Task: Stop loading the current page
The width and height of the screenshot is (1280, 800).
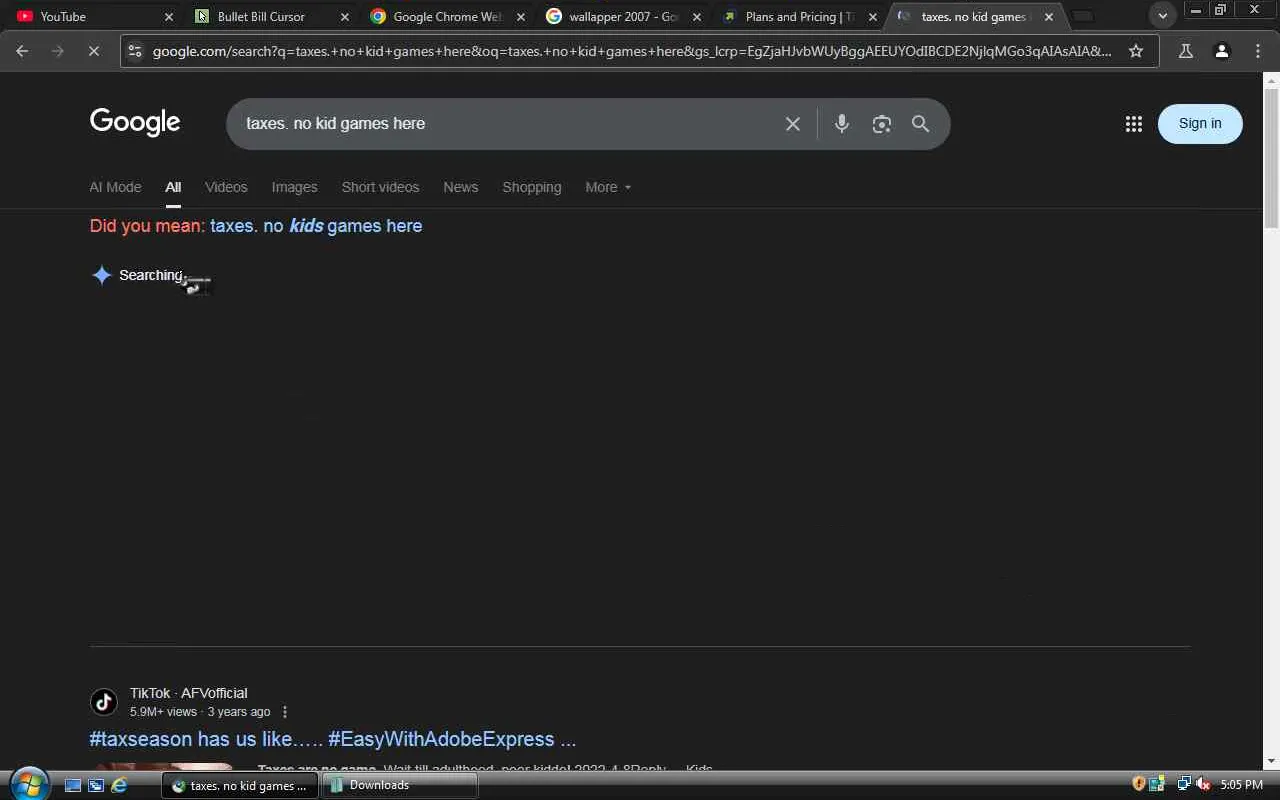Action: [93, 51]
